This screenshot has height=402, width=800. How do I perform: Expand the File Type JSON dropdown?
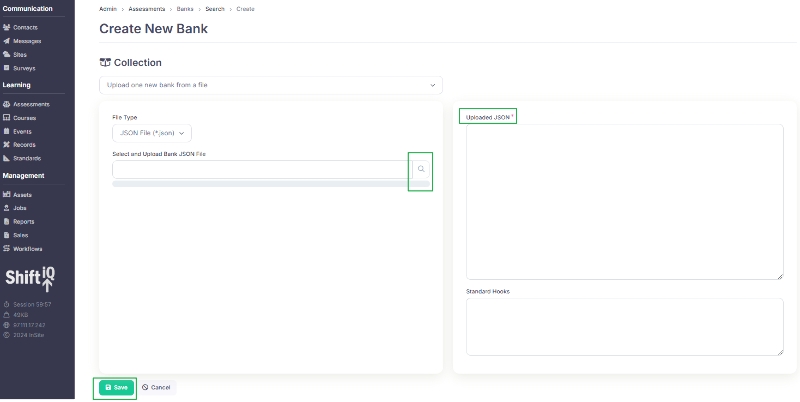pos(151,132)
